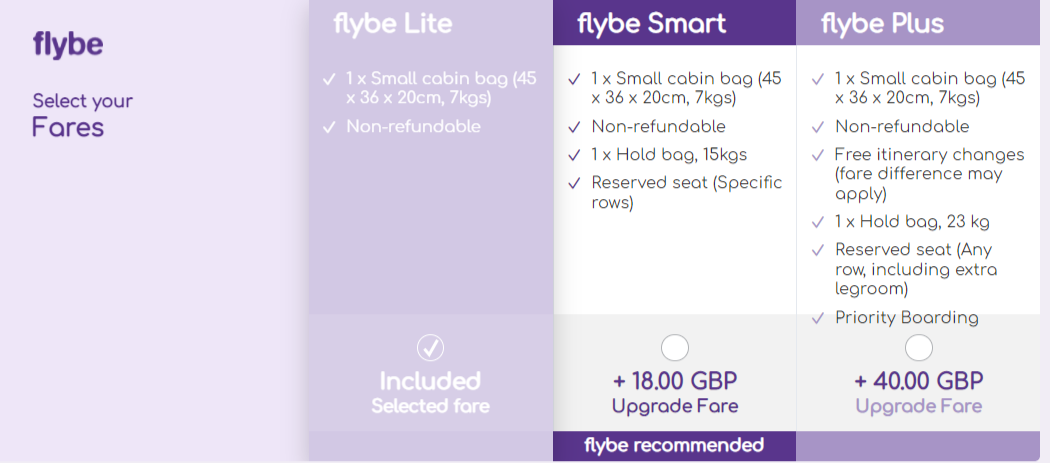
Task: Click the checkmark beside Lite's Non-refundable
Action: (329, 127)
